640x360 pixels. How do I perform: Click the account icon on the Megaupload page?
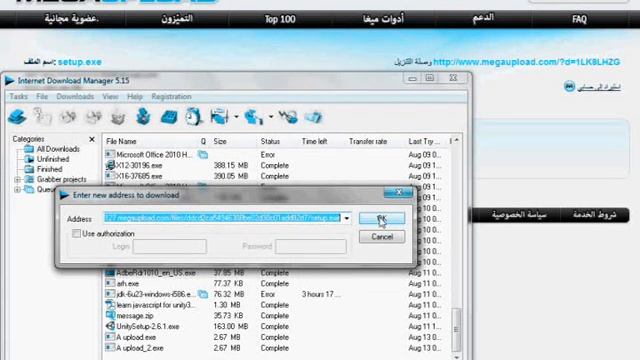[569, 87]
